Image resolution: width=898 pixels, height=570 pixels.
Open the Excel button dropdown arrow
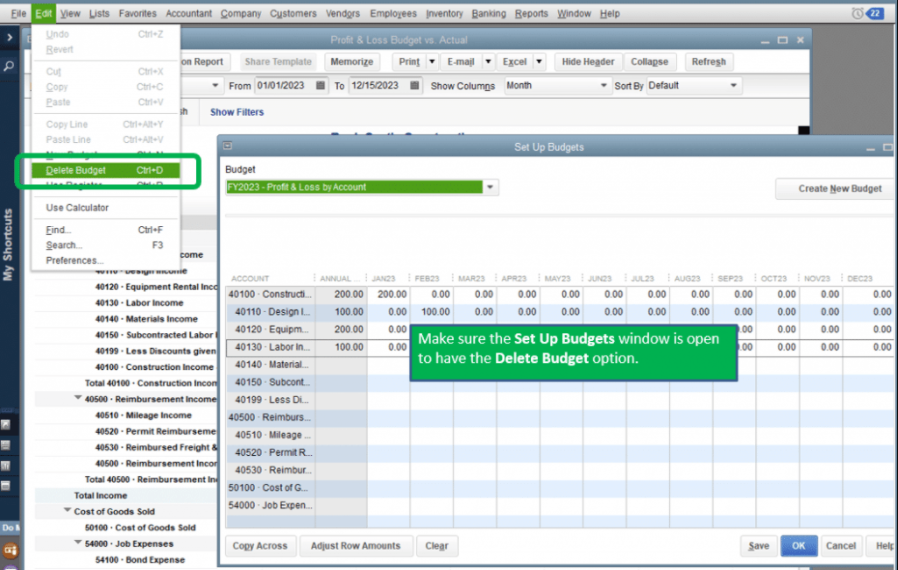[x=539, y=62]
